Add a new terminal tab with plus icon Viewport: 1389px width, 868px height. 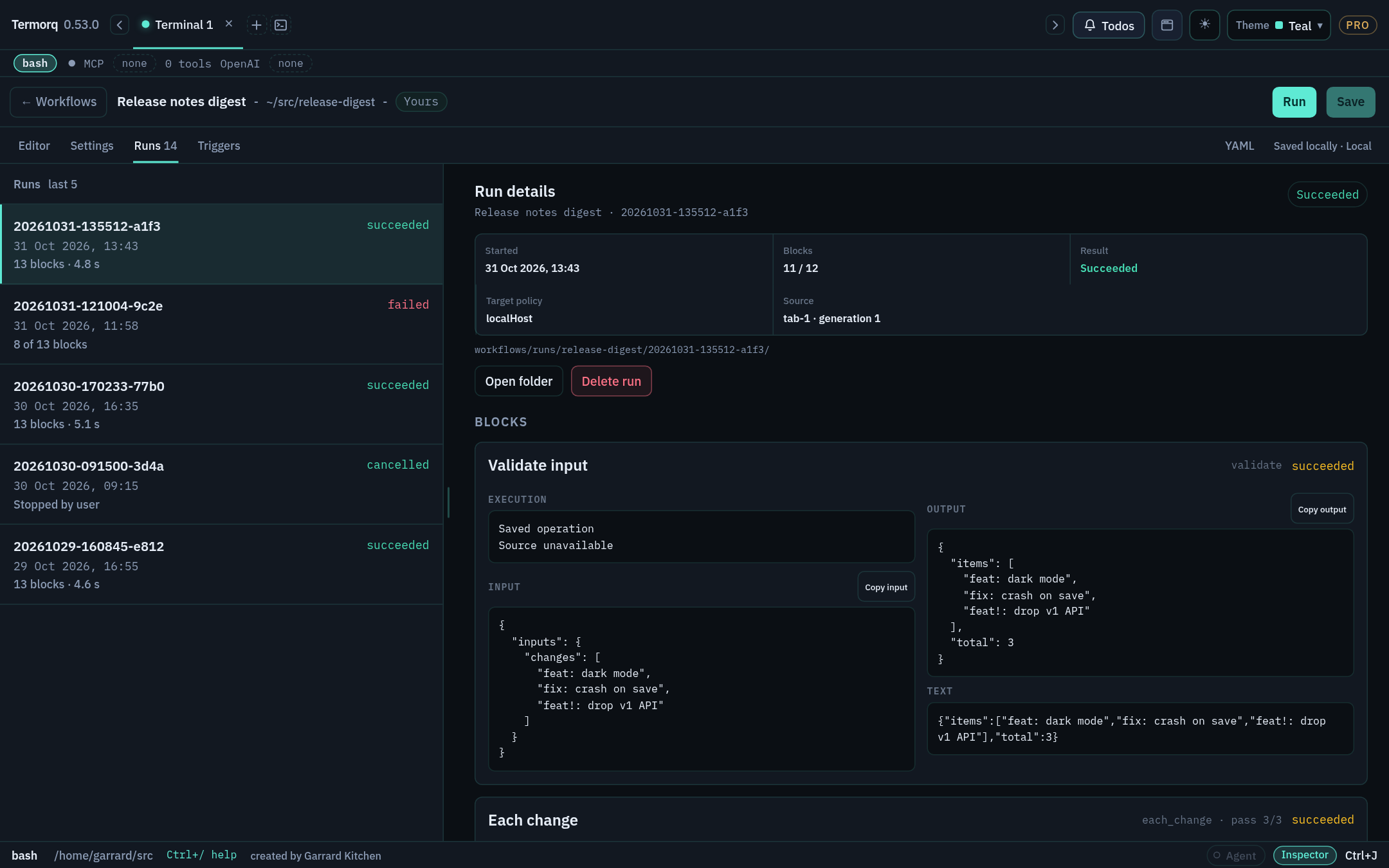[257, 25]
